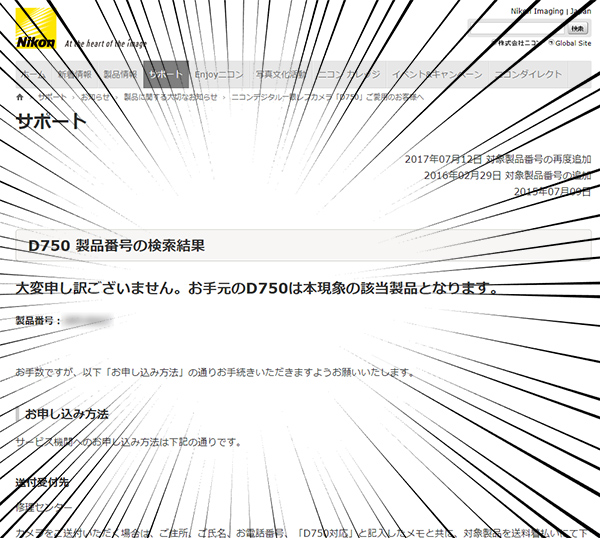This screenshot has width=600, height=538.
Task: Open the ホーム navigation tab
Action: pos(33,74)
